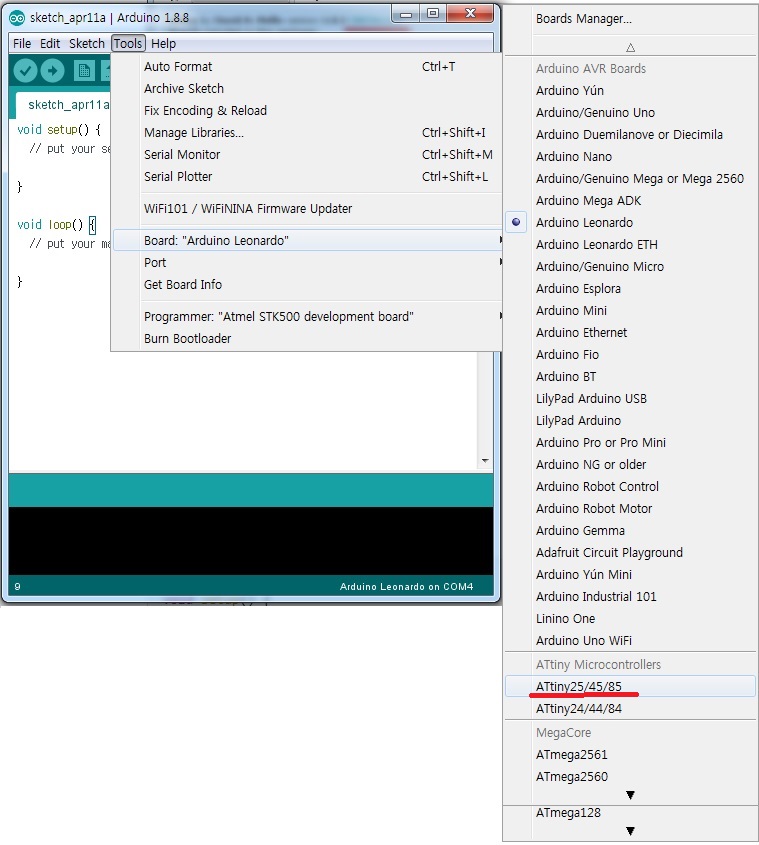Select Arduino BT board
Screen dimensions: 759x845
coord(630,377)
